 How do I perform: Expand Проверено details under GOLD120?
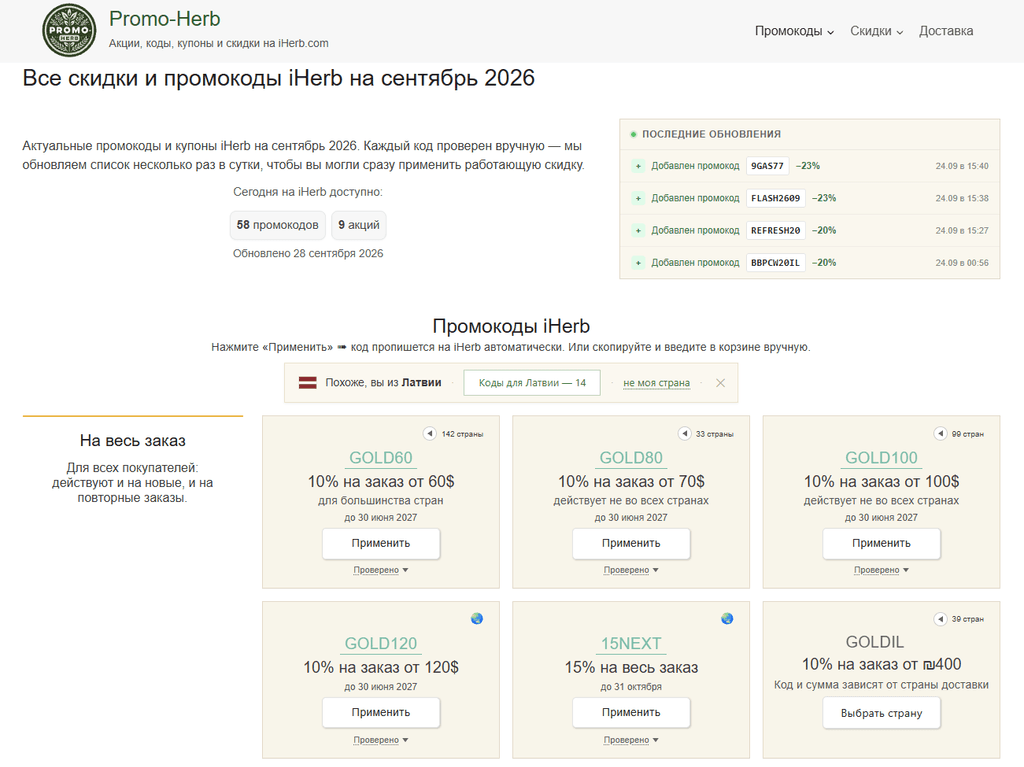coord(381,740)
